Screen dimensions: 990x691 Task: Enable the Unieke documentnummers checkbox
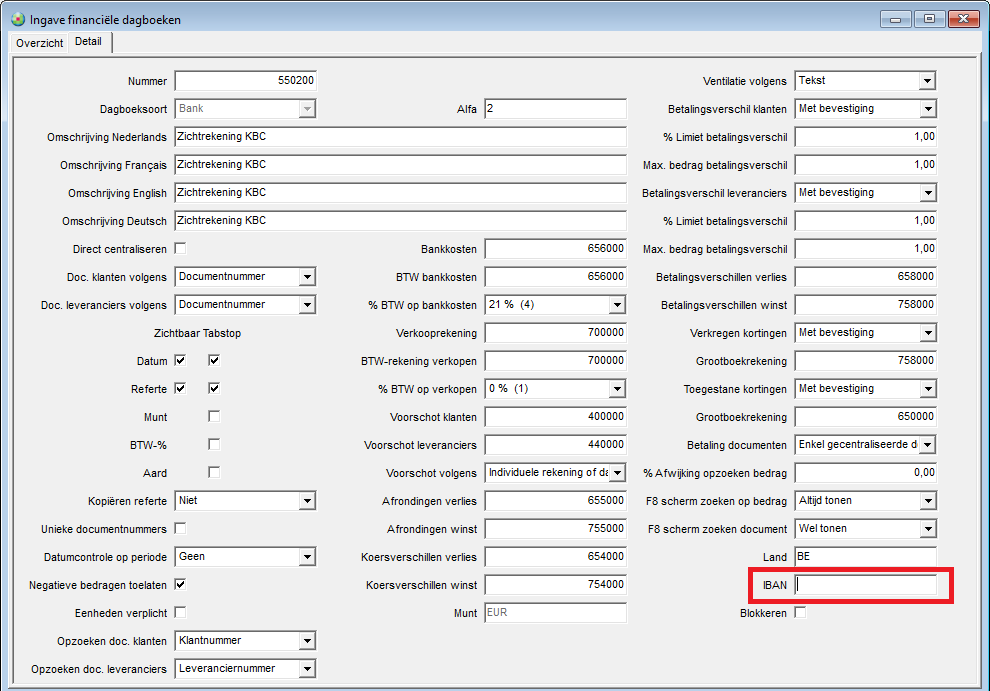[x=181, y=528]
